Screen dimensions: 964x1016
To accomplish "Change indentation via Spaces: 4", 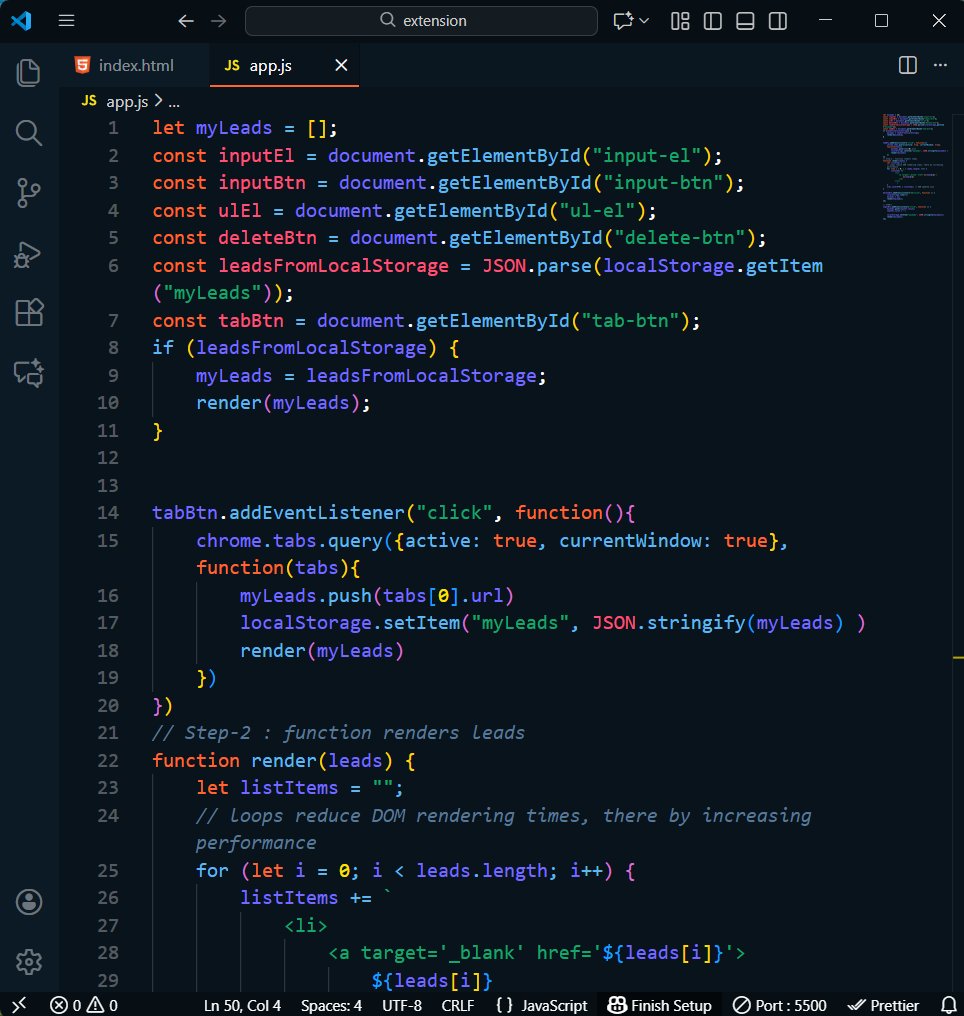I will 331,1005.
